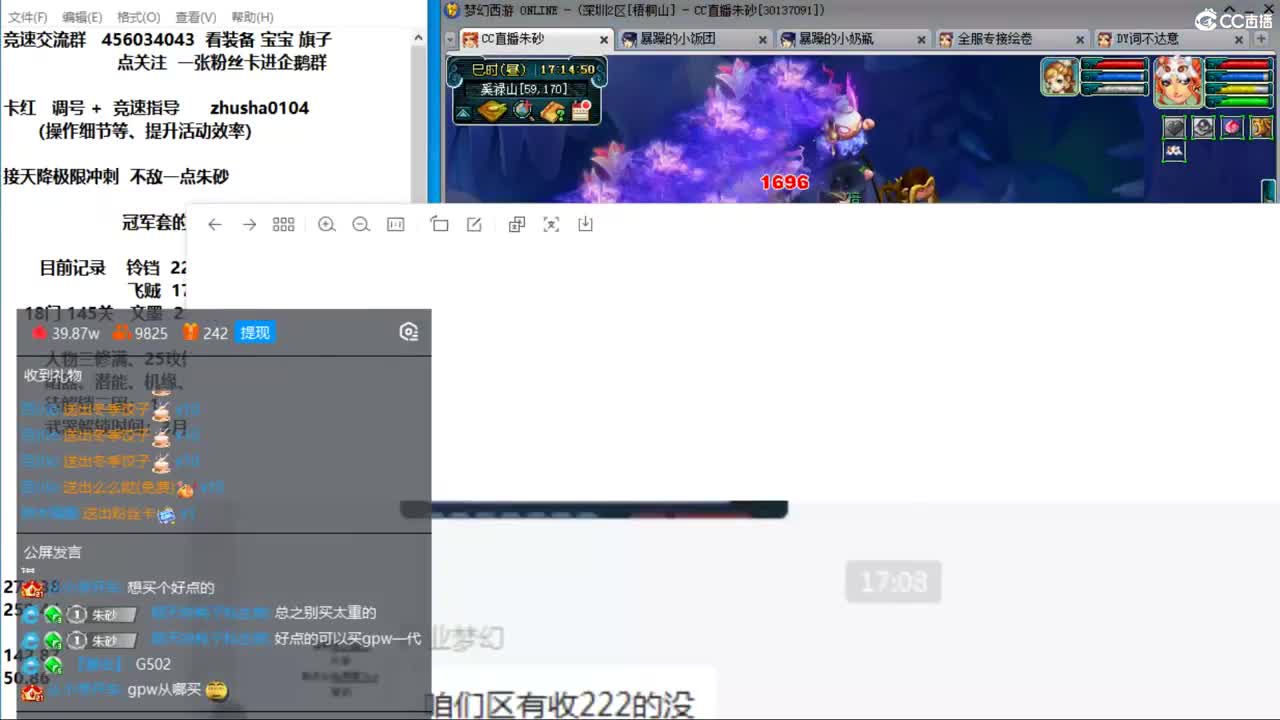Viewport: 1280px width, 720px height.
Task: Click the pink peach buff icon
Action: pyautogui.click(x=1233, y=127)
